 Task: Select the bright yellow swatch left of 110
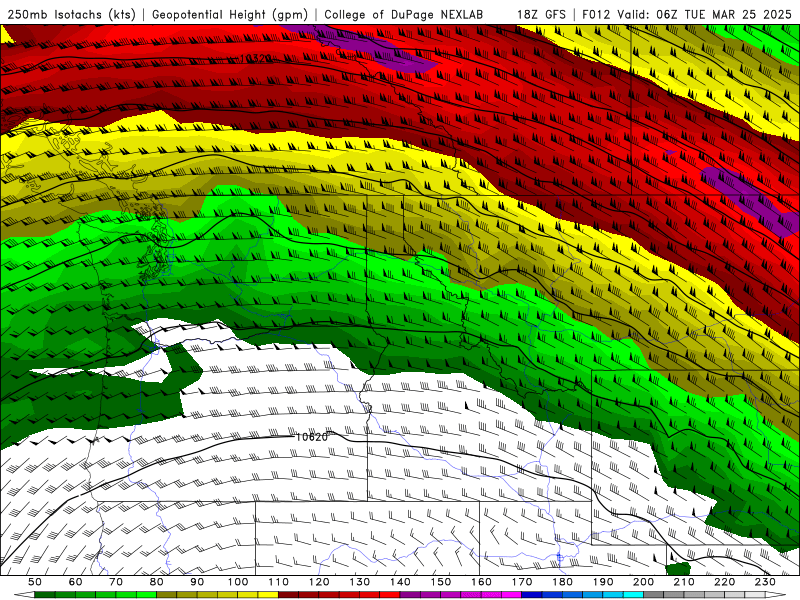click(x=268, y=594)
